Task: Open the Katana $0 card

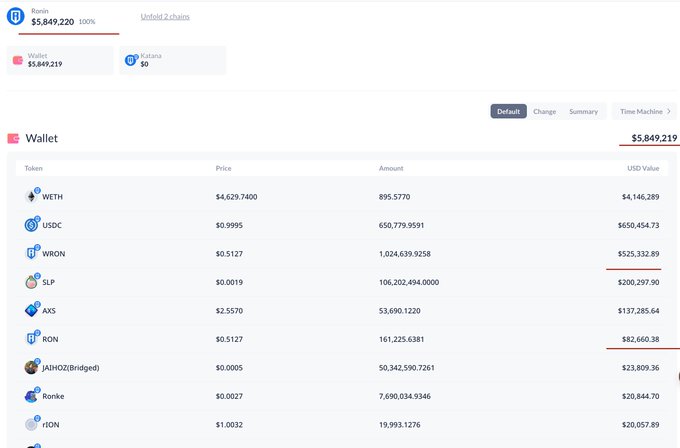Action: [173, 60]
